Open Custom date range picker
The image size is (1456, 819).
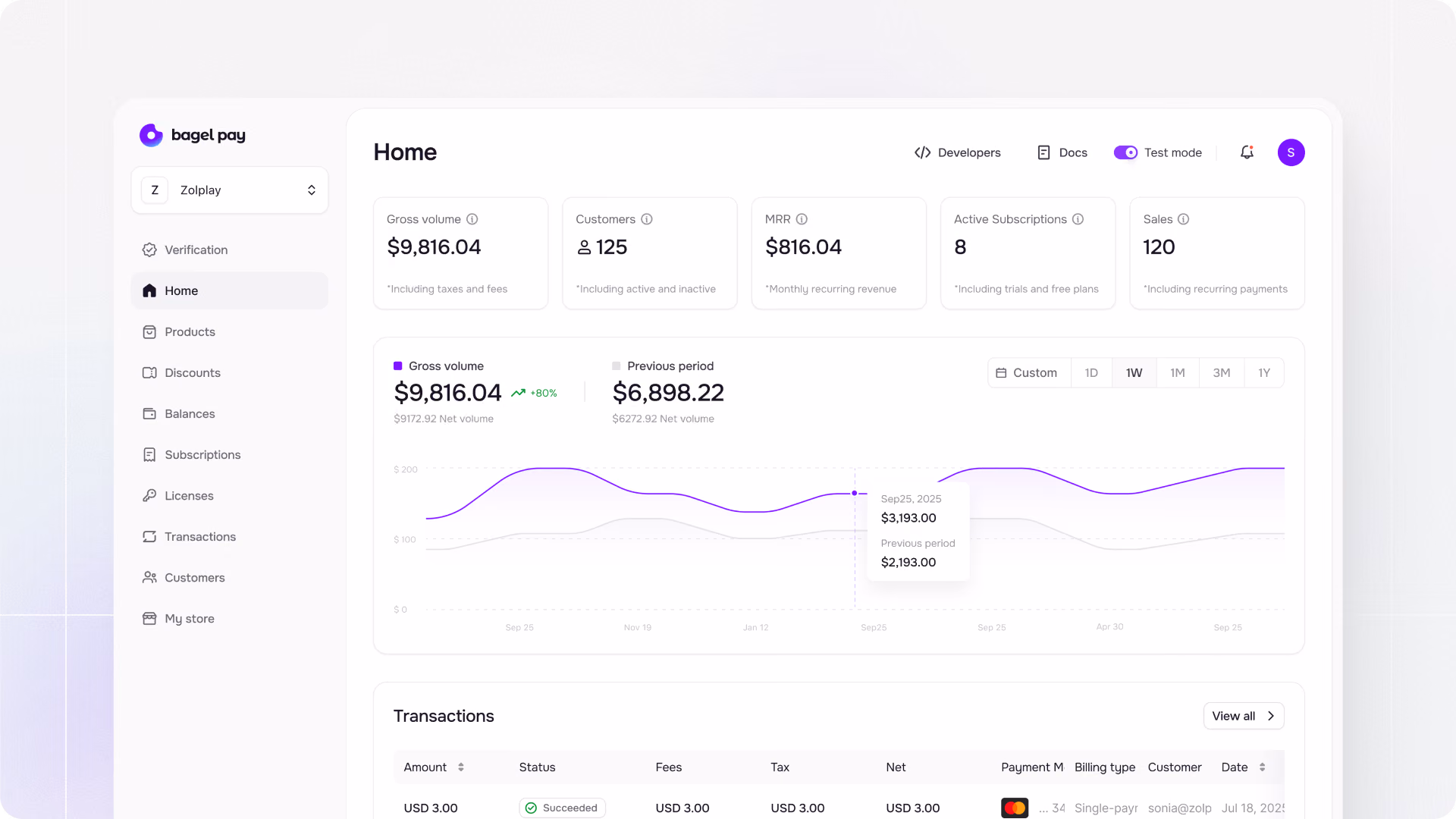pos(1029,372)
